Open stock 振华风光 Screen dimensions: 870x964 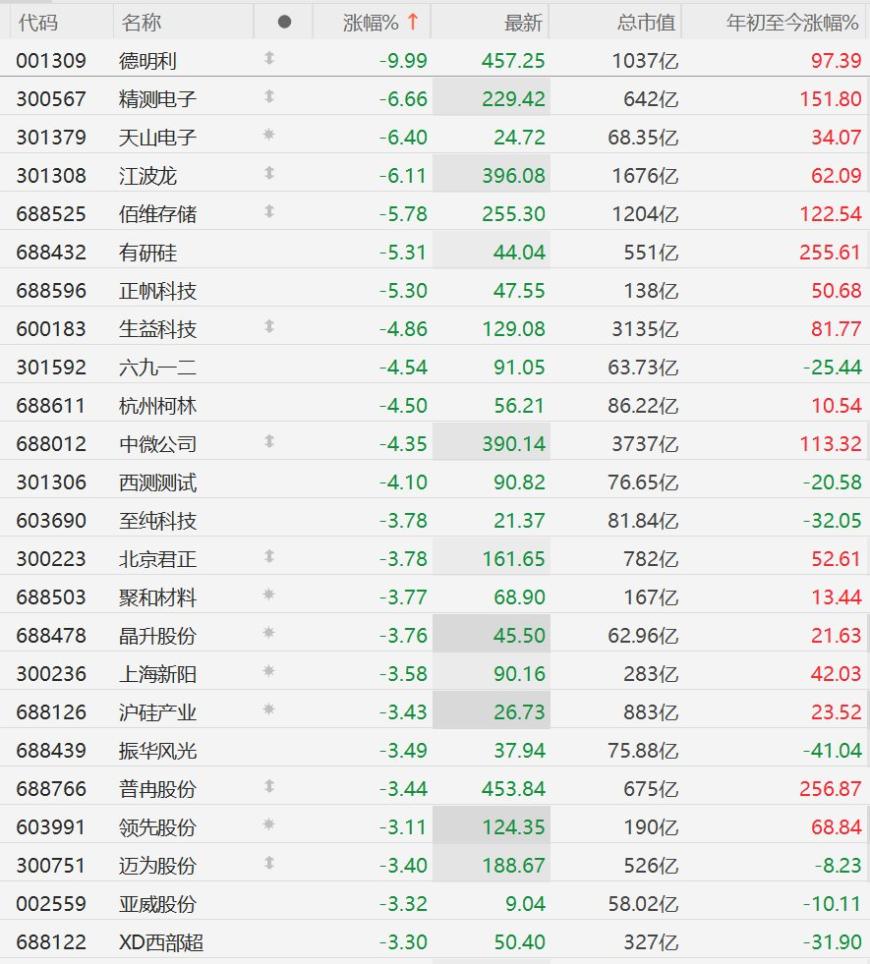click(x=157, y=751)
